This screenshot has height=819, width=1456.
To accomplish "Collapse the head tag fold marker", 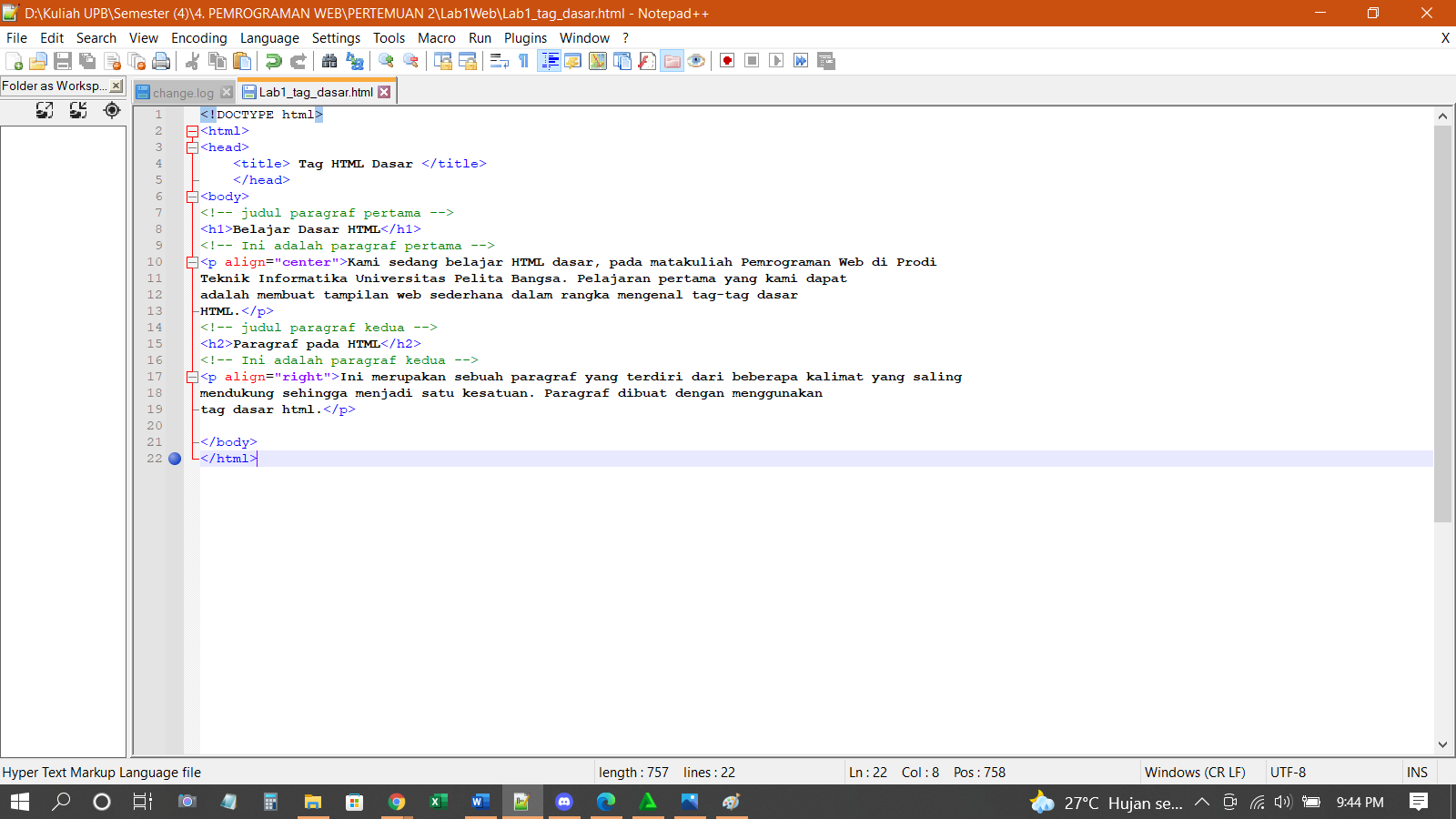I will tap(192, 147).
